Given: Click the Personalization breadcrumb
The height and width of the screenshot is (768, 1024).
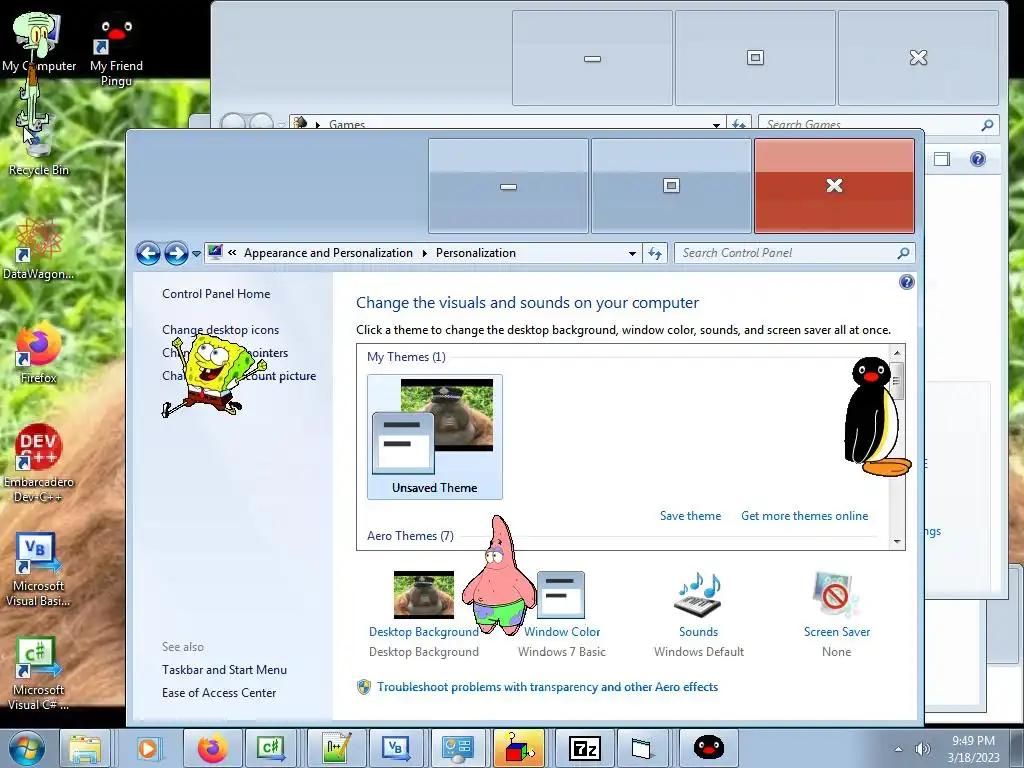Looking at the screenshot, I should (x=476, y=253).
